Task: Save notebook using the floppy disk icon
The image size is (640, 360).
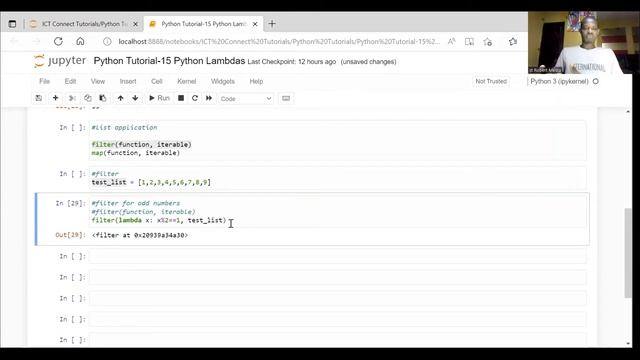Action: 39,98
